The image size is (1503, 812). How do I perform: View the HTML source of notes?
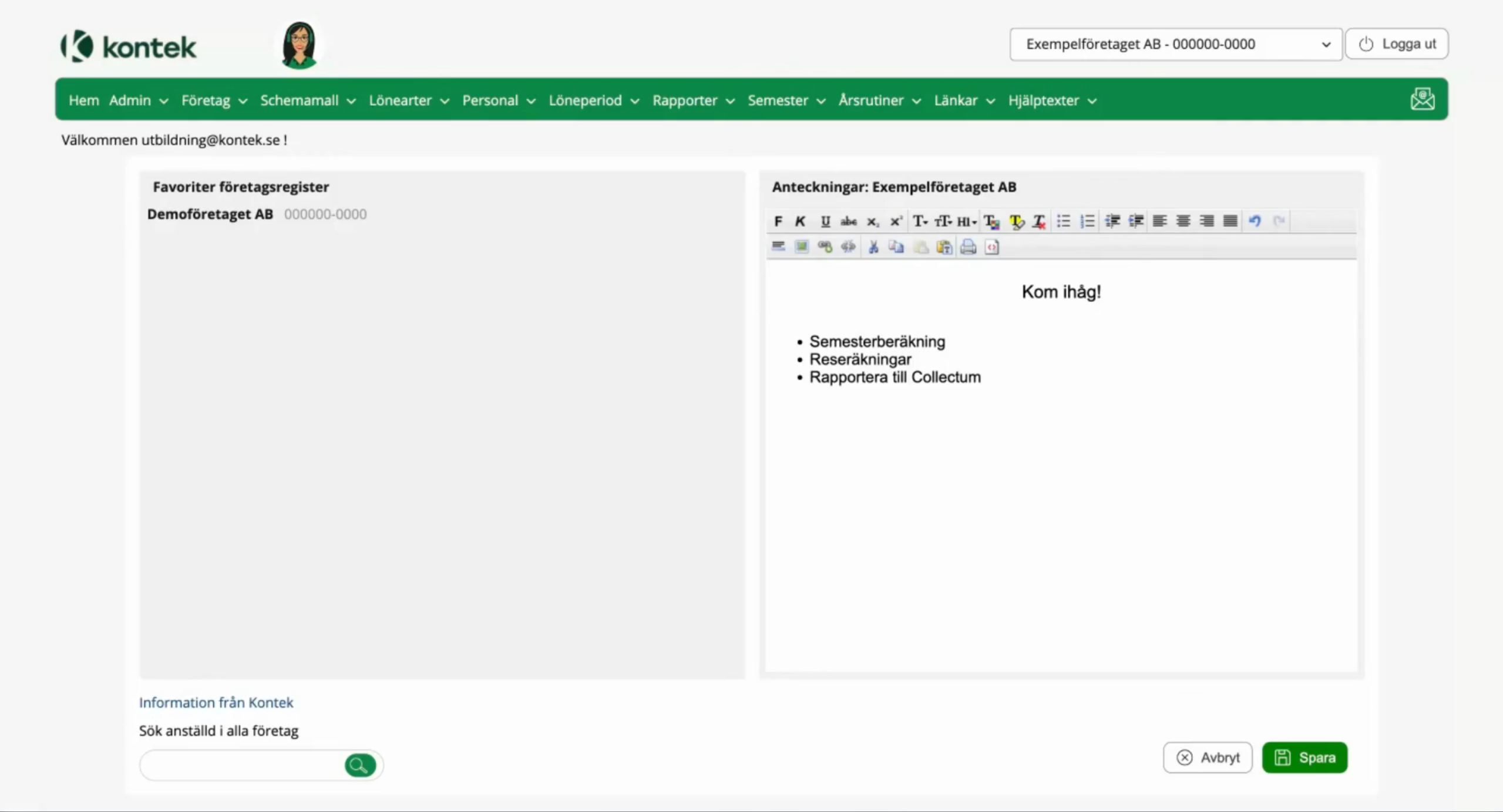pos(992,247)
